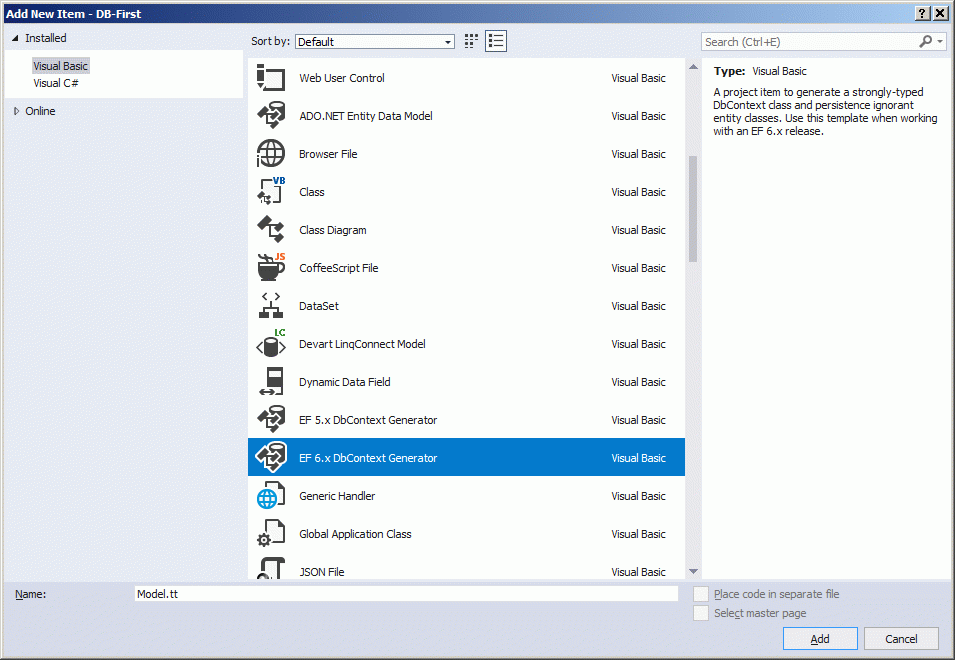Click 'Visual Basic' in the Class row
Image resolution: width=955 pixels, height=660 pixels.
click(x=638, y=192)
